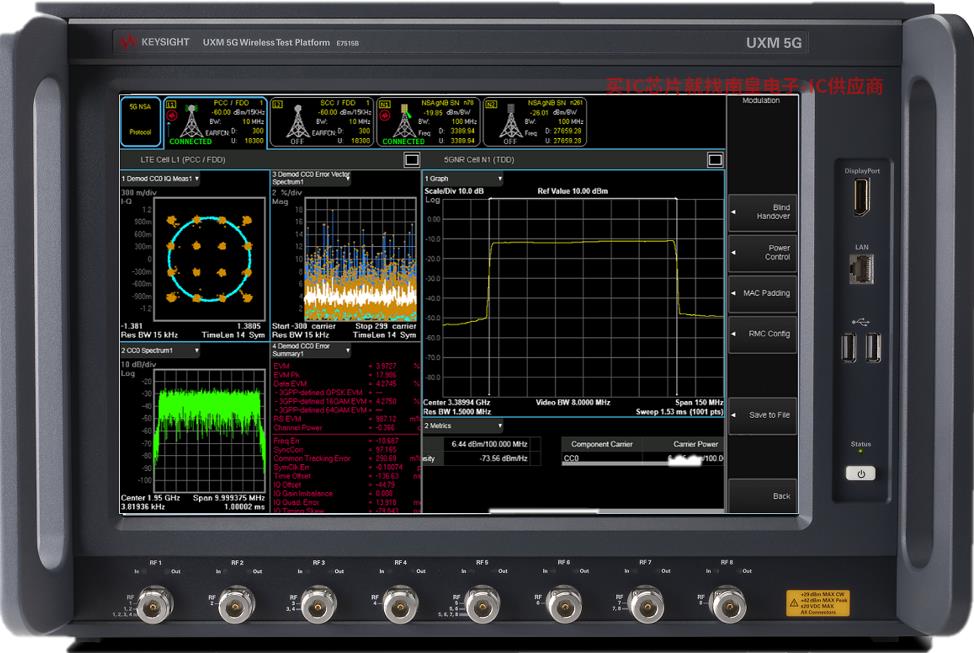The image size is (974, 653).
Task: Open the 2 Metrics dropdown
Action: (x=463, y=426)
